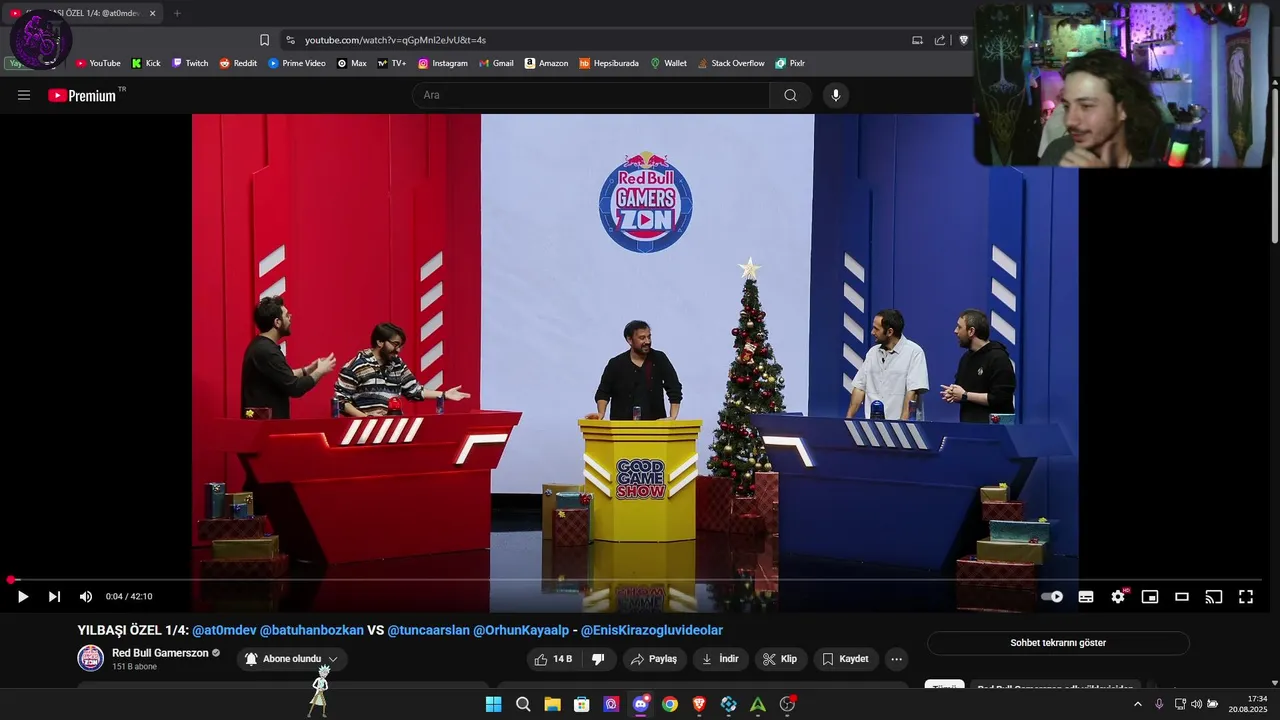This screenshot has width=1280, height=720.
Task: Share video via Paylaş button
Action: (x=655, y=659)
